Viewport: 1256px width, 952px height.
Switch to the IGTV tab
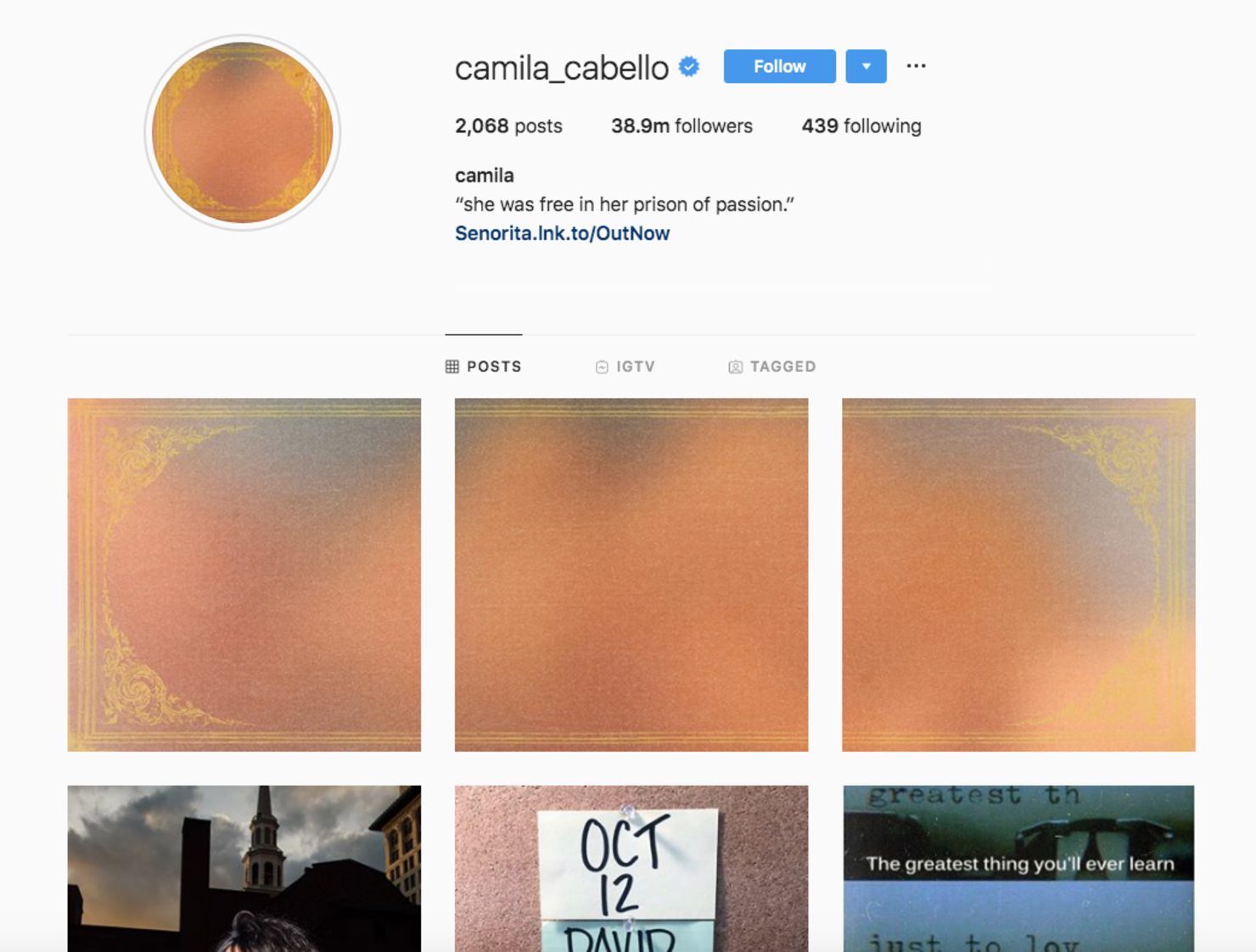click(625, 367)
